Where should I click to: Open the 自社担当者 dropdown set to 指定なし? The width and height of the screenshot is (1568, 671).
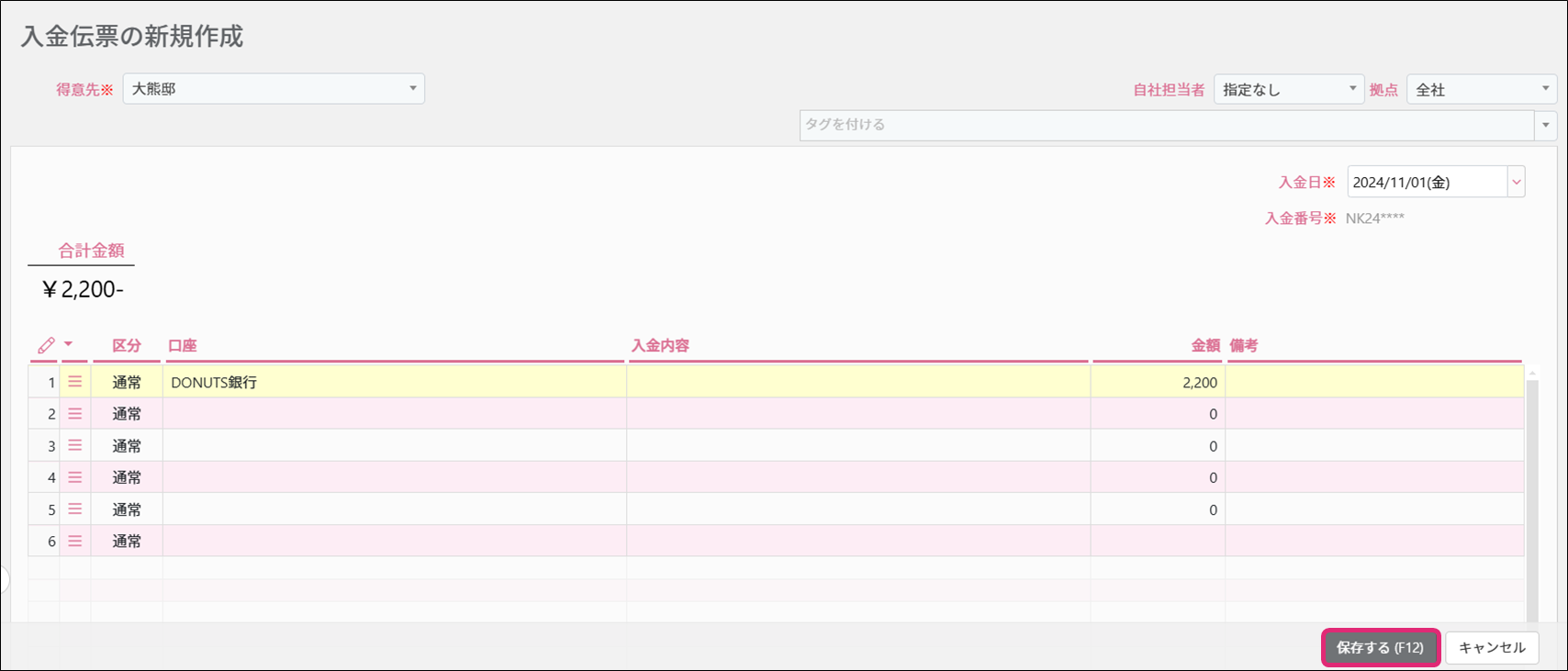pyautogui.click(x=1289, y=89)
